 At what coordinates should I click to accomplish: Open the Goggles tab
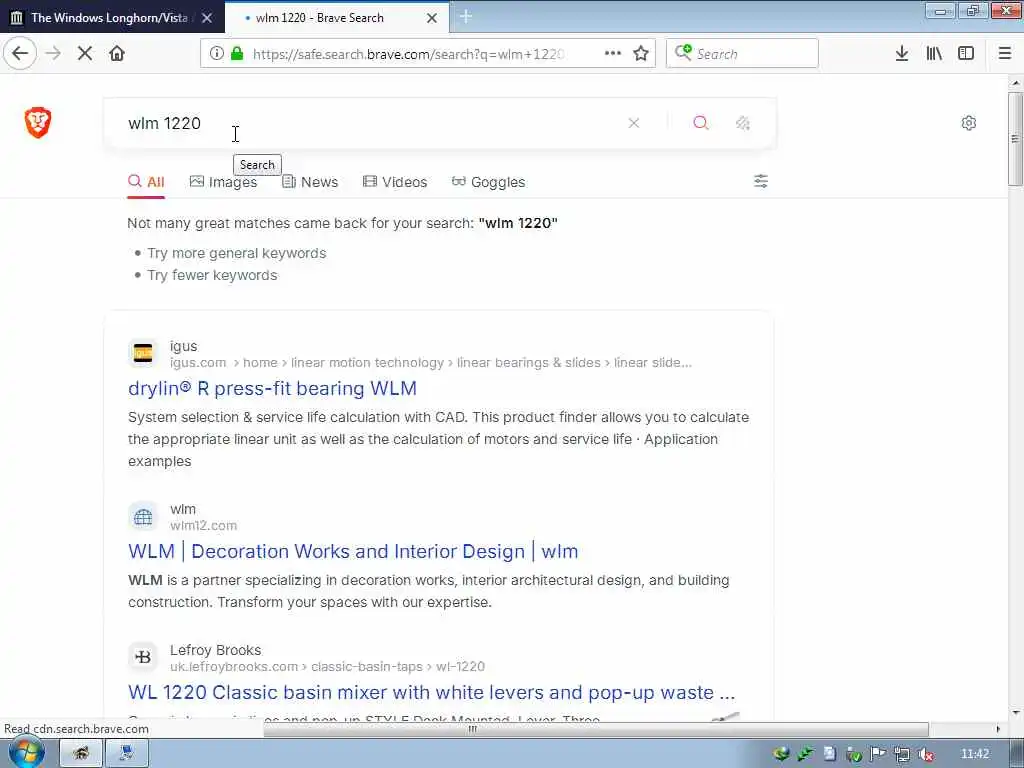tap(488, 182)
